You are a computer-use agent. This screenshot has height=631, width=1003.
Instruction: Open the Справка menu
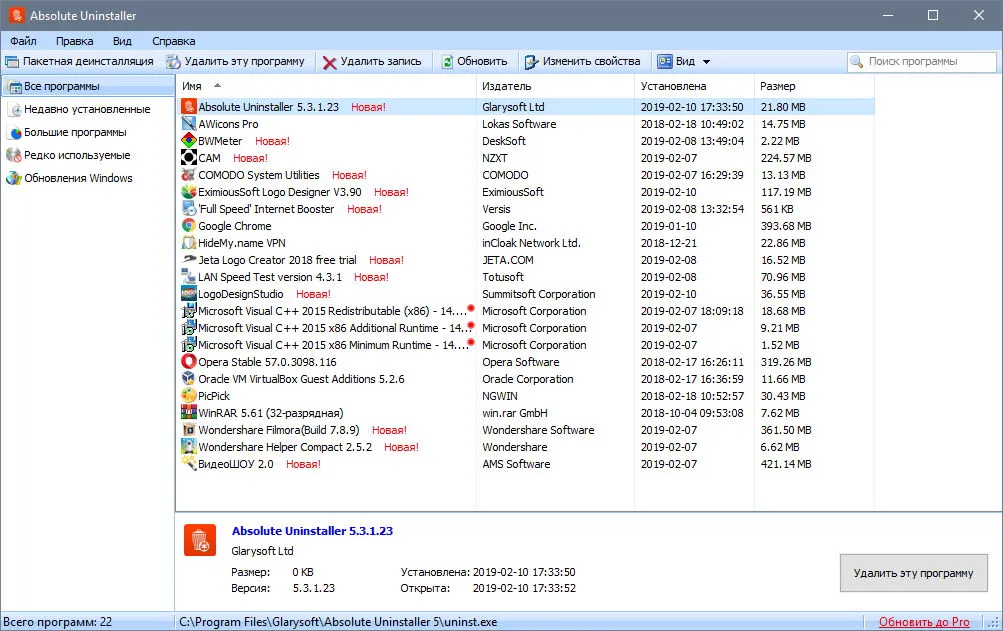click(173, 41)
